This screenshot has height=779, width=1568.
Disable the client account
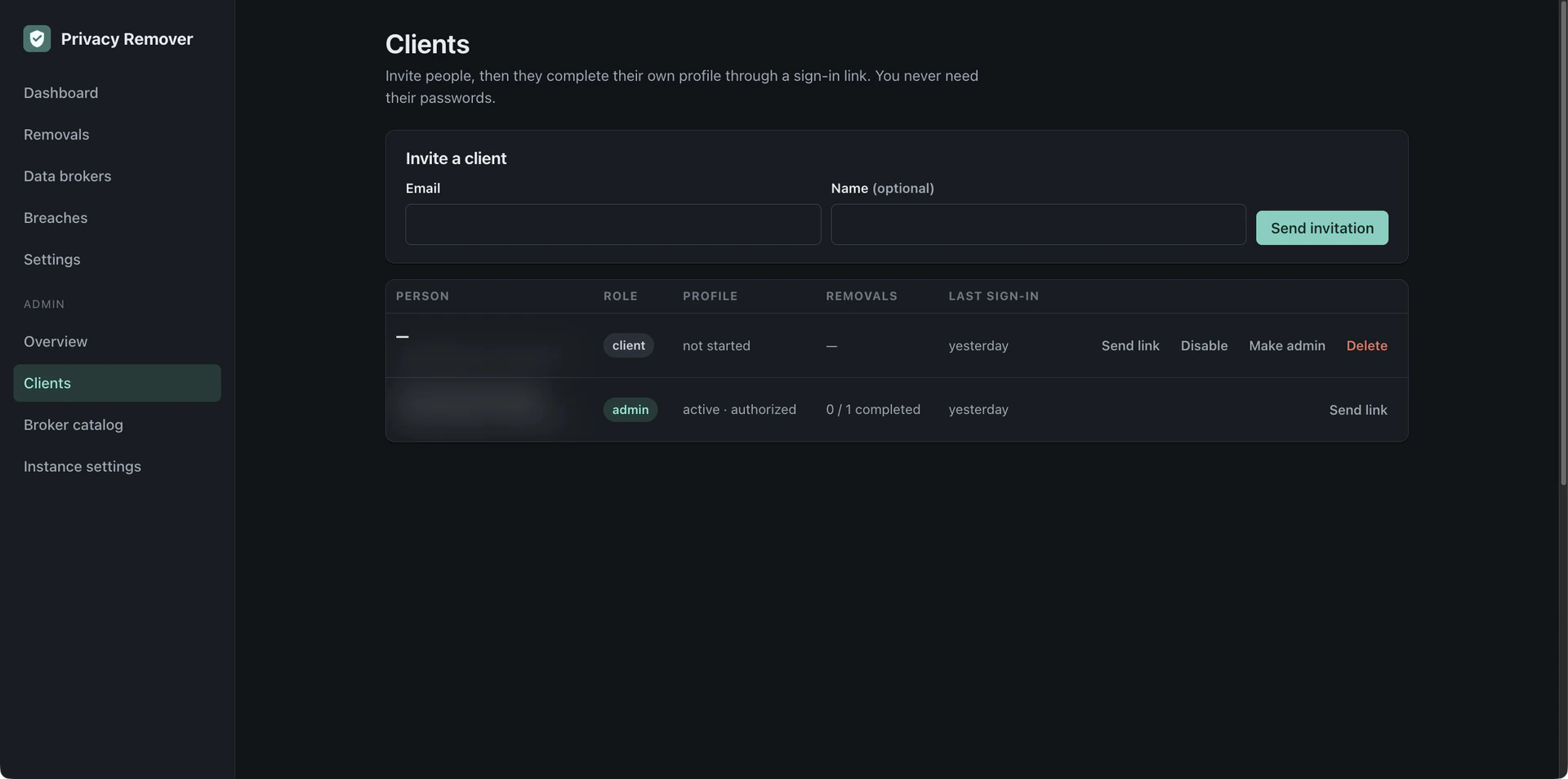pos(1204,345)
